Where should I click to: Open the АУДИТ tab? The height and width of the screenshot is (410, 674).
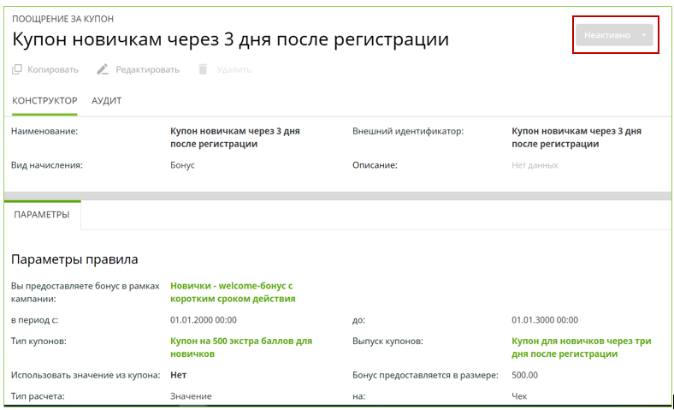(106, 101)
